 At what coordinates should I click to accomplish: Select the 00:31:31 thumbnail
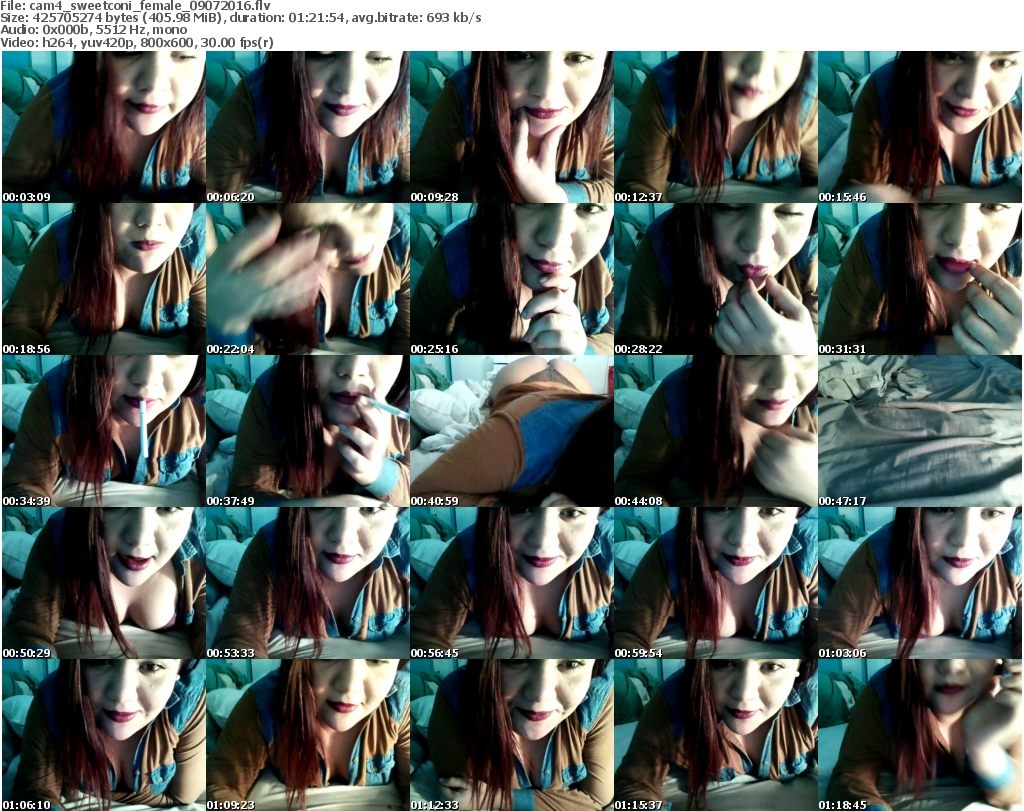pos(920,279)
